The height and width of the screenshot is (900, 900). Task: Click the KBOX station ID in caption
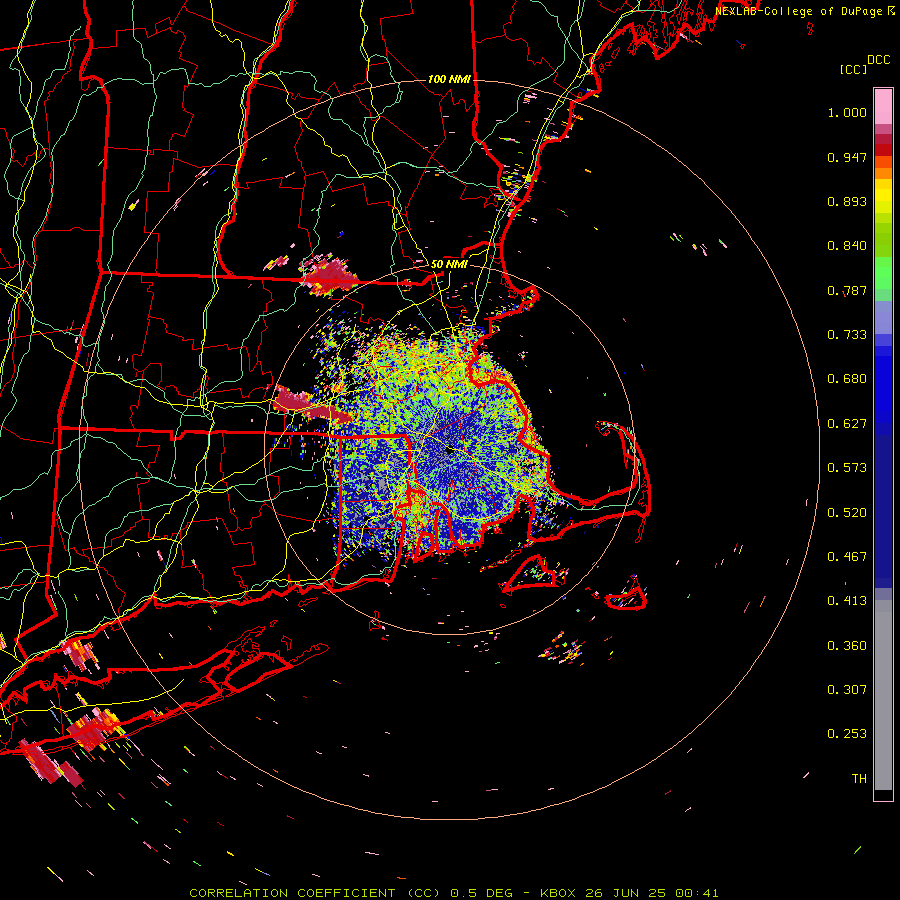pos(560,893)
